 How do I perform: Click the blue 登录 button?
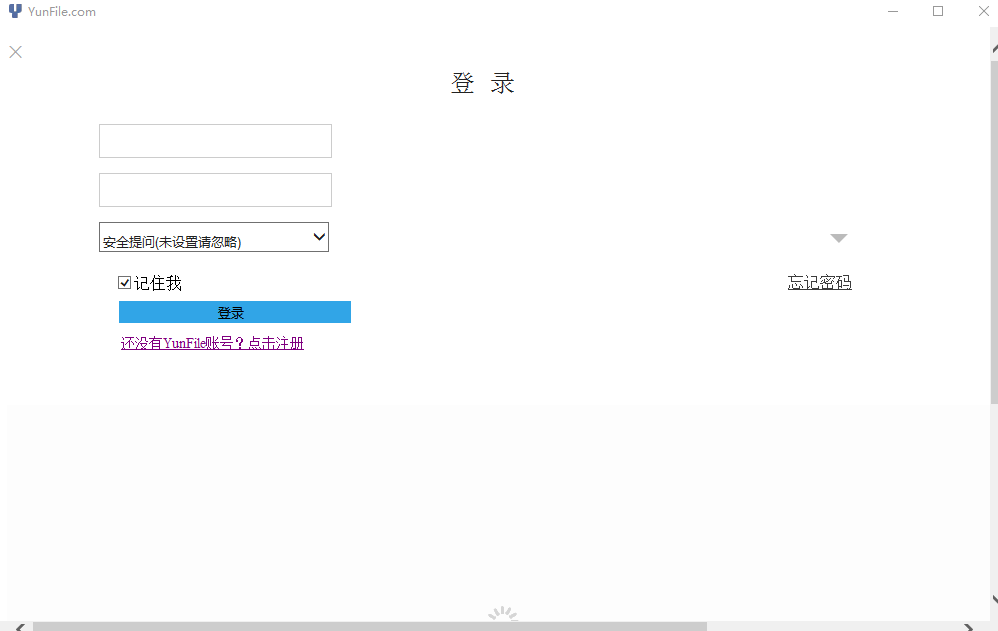(235, 312)
